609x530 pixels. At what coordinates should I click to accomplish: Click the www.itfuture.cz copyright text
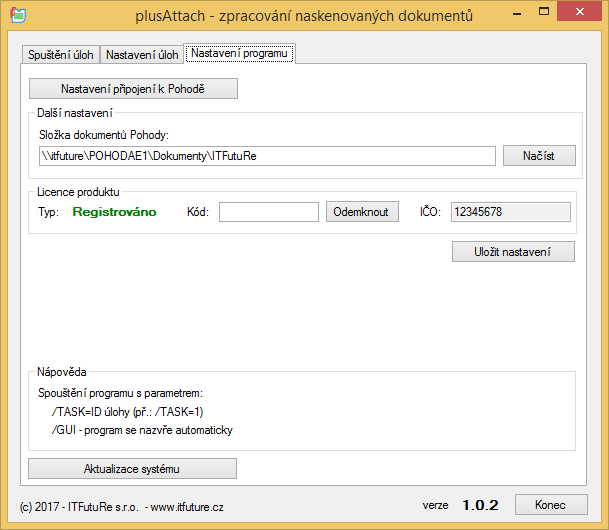187,507
